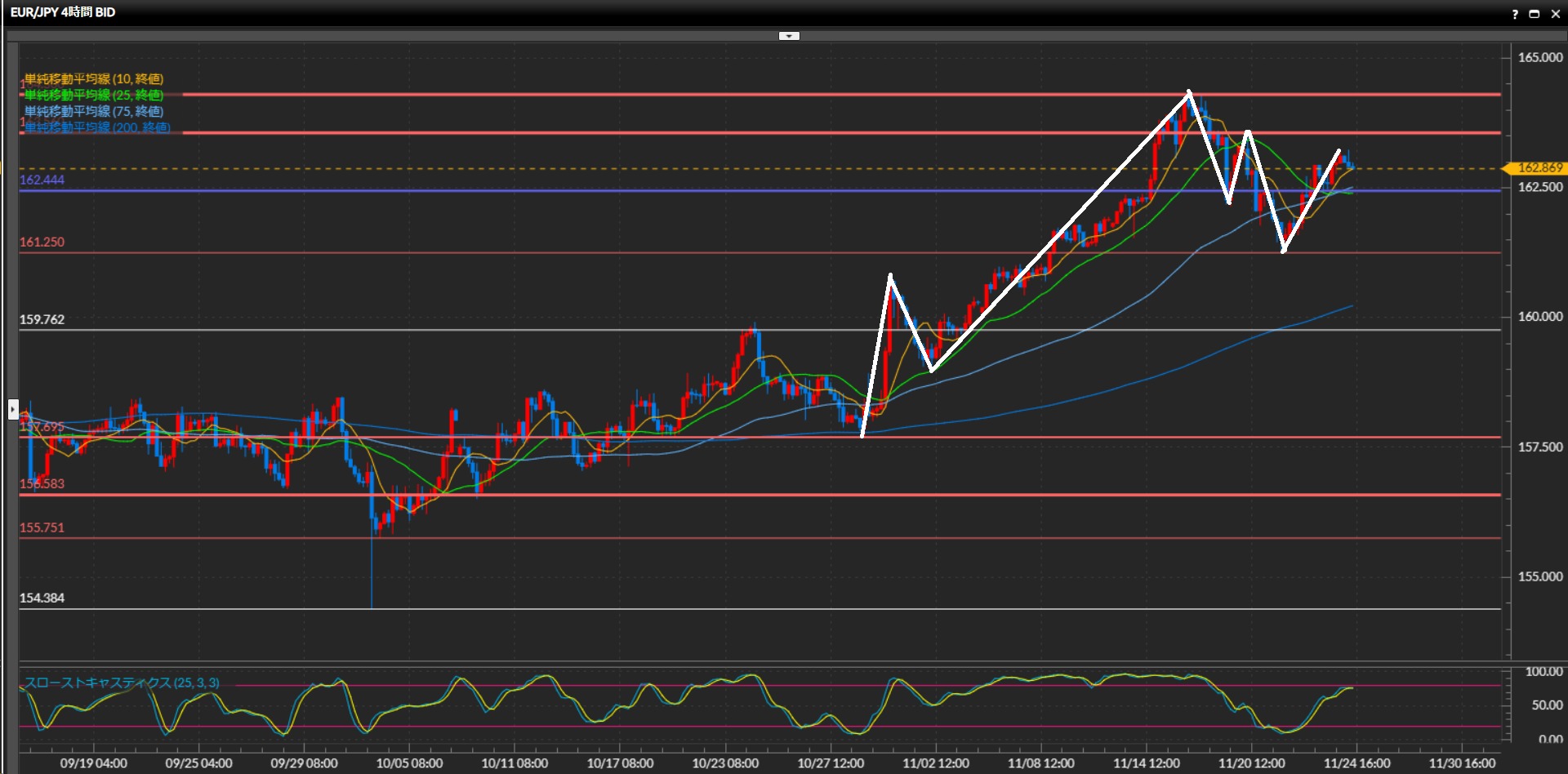Image resolution: width=1568 pixels, height=774 pixels.
Task: Maximize the EUR/JPY chart window
Action: (x=1535, y=14)
